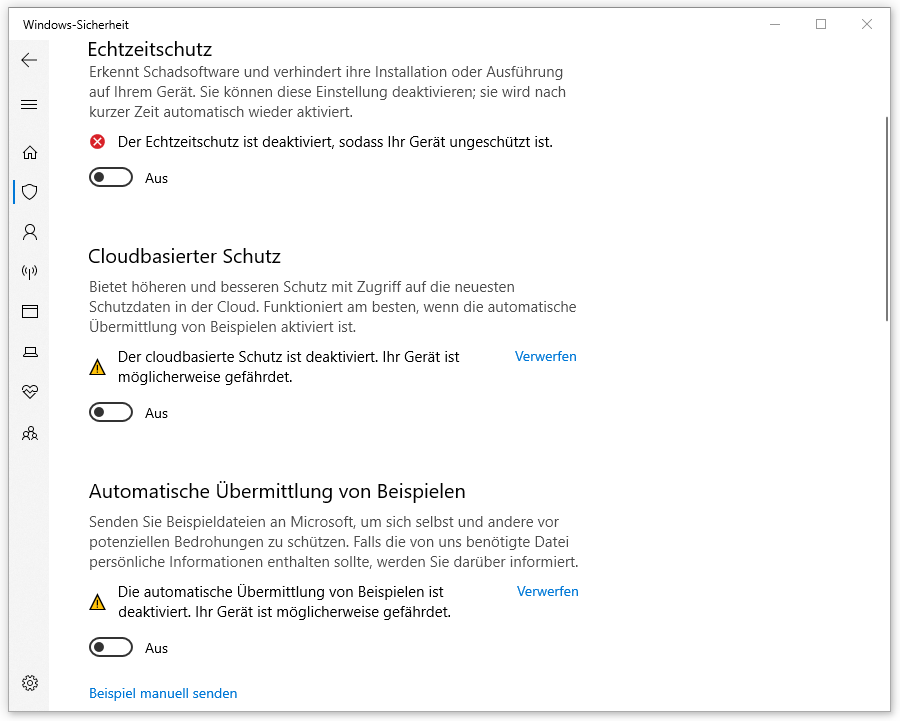Open App- und Browsersteuerung icon
The height and width of the screenshot is (721, 900).
pos(29,311)
